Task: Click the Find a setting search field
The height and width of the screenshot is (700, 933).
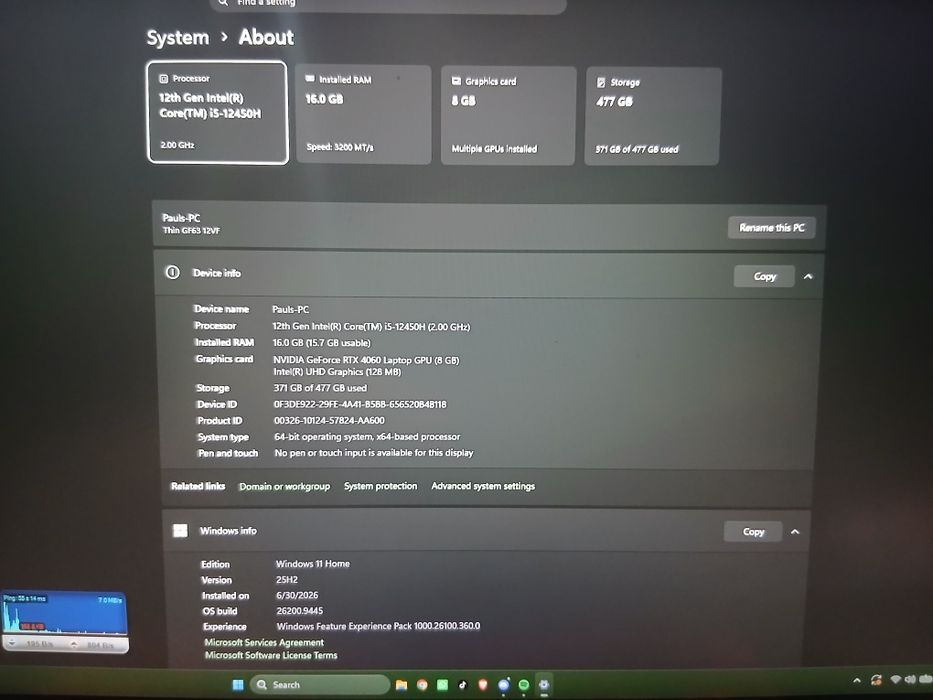Action: (x=388, y=5)
